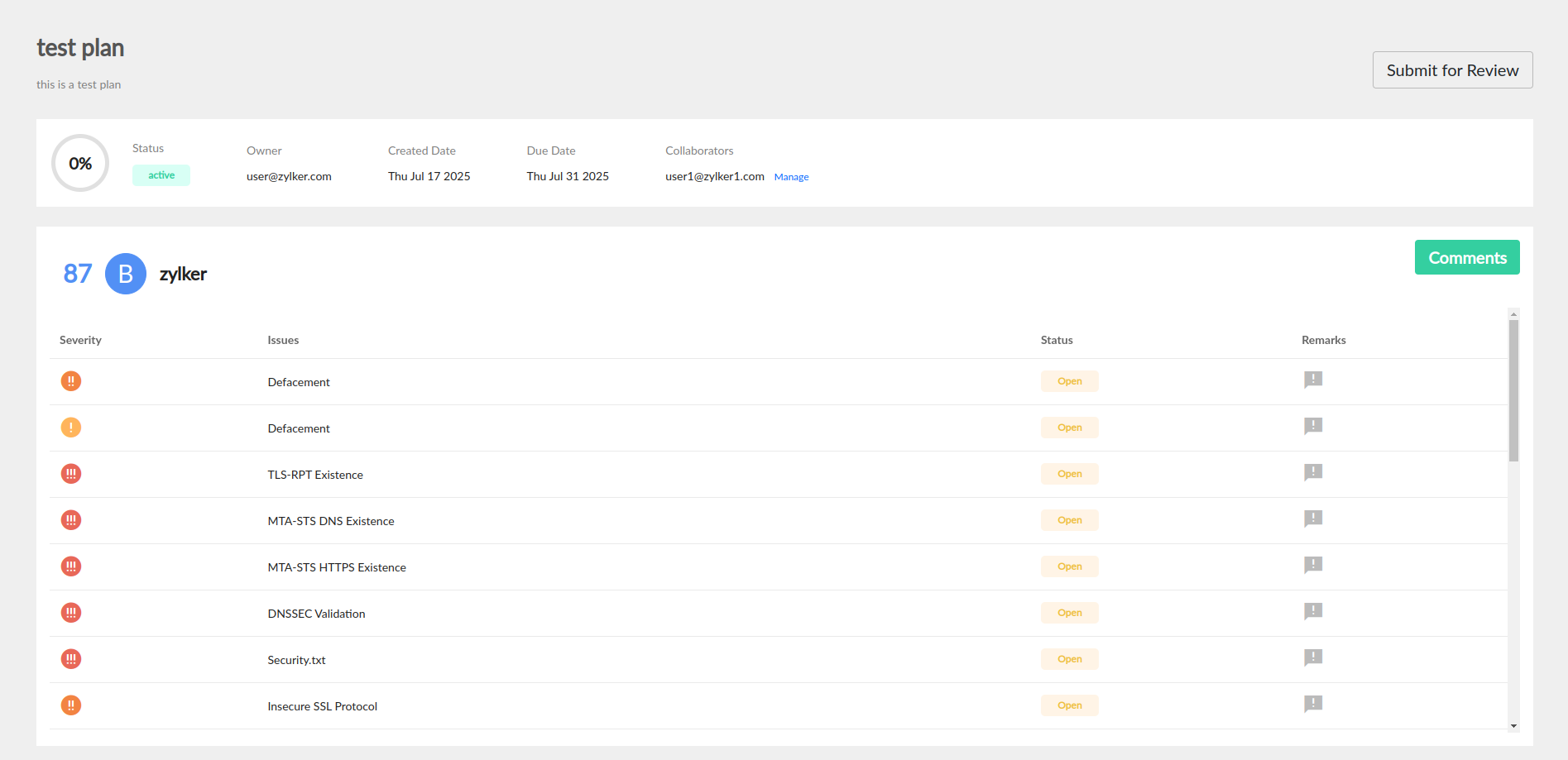Click the blue B grade badge
1568x760 pixels.
(x=126, y=274)
